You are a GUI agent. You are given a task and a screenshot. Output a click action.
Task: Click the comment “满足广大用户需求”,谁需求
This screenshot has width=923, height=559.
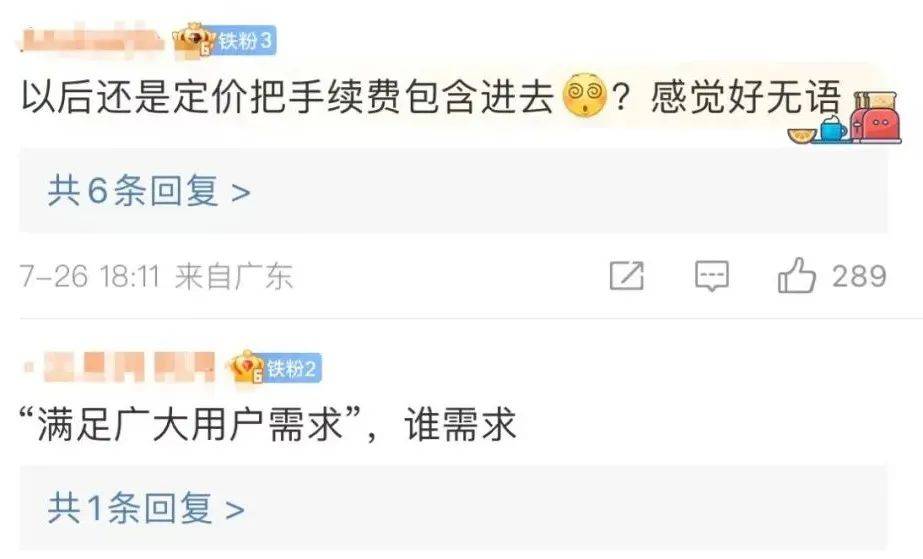pos(268,424)
